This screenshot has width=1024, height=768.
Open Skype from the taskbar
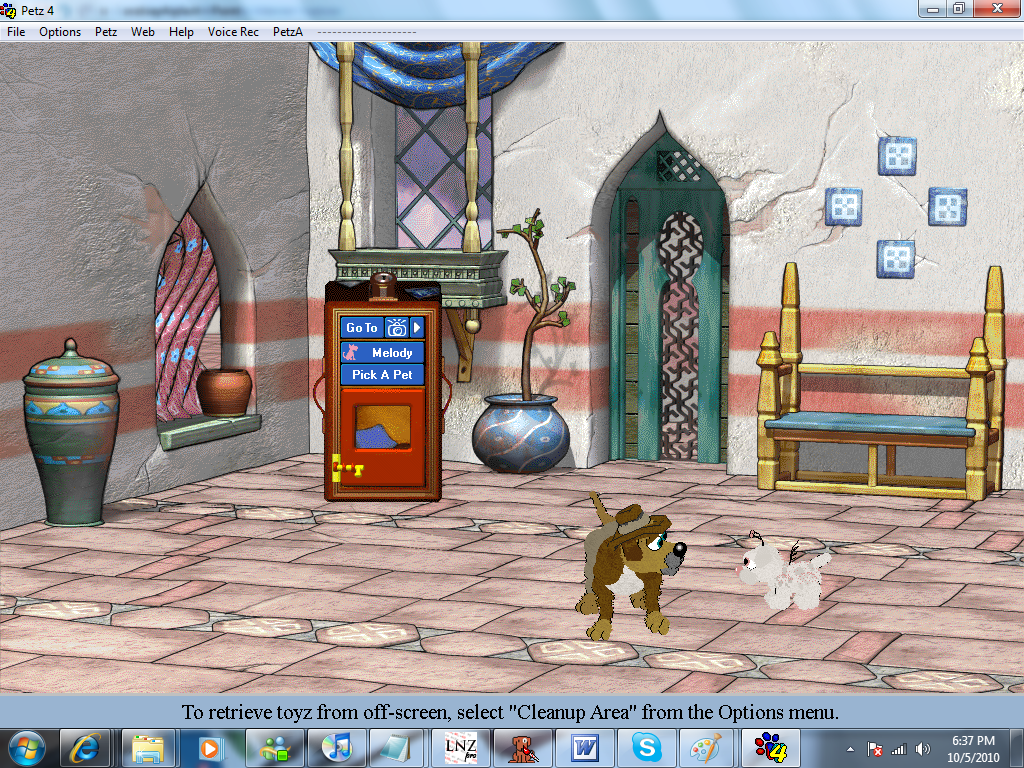(647, 748)
